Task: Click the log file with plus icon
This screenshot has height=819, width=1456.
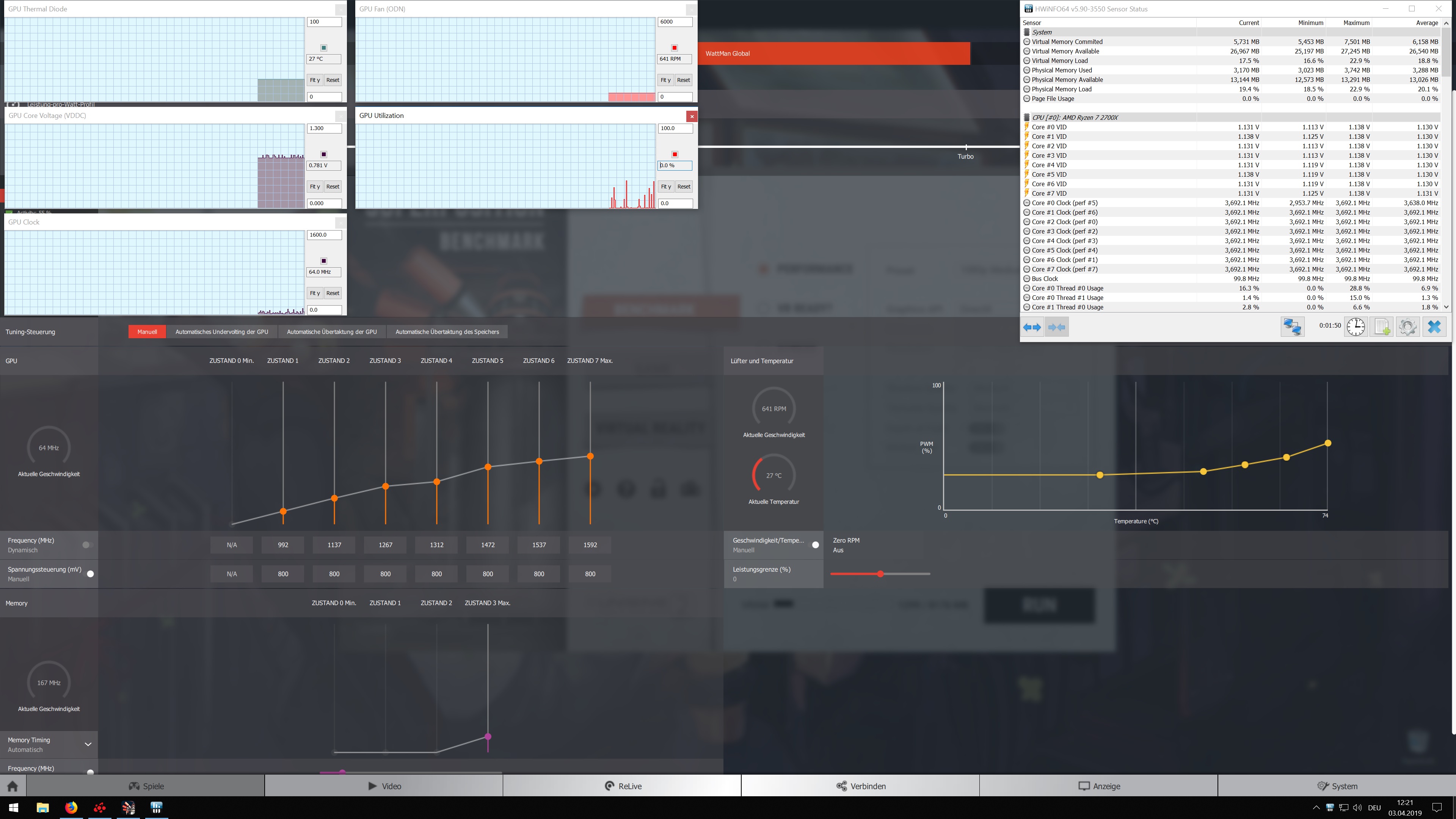Action: [x=1382, y=327]
